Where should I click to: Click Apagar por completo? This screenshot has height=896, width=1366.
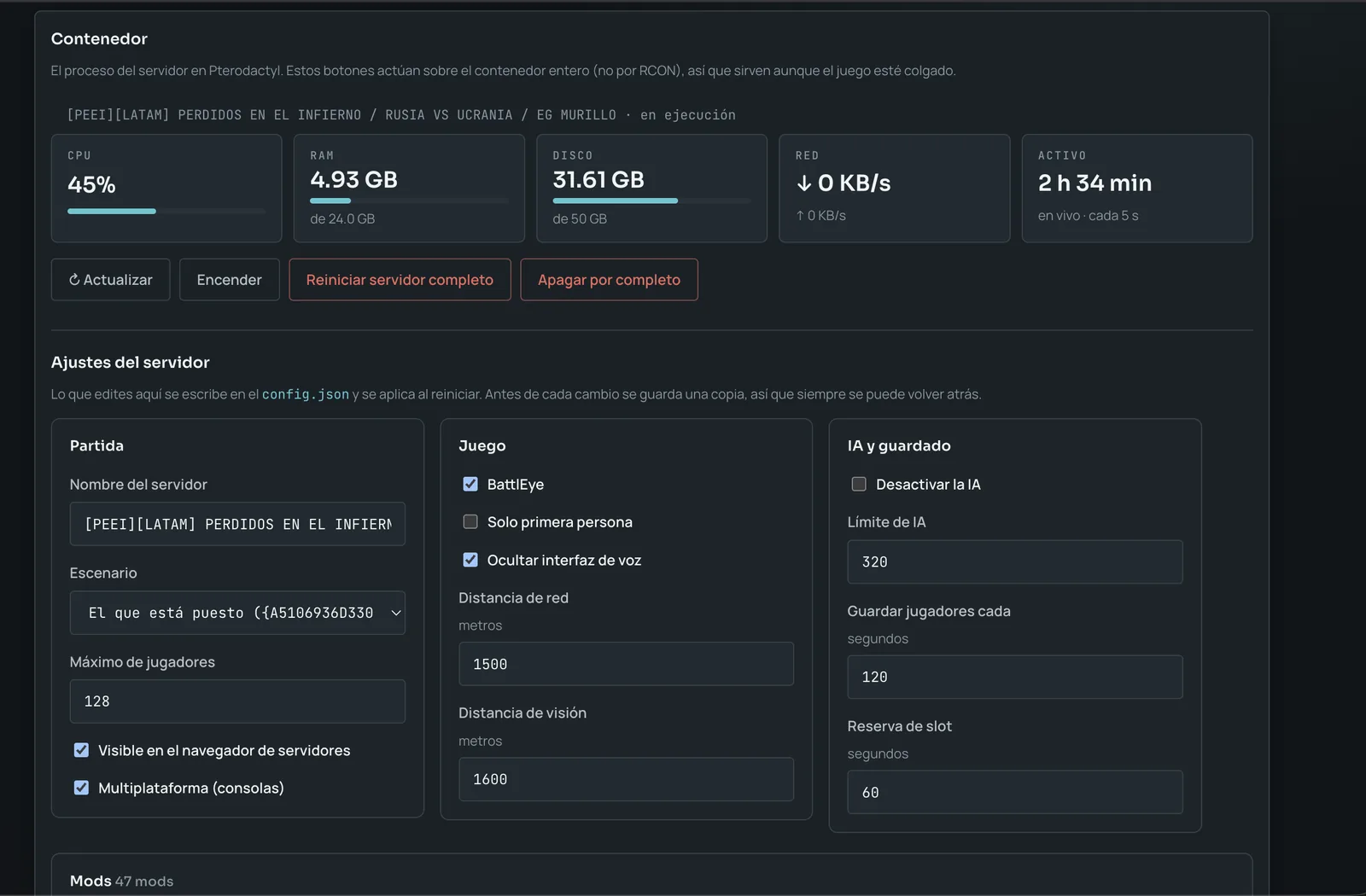(609, 280)
